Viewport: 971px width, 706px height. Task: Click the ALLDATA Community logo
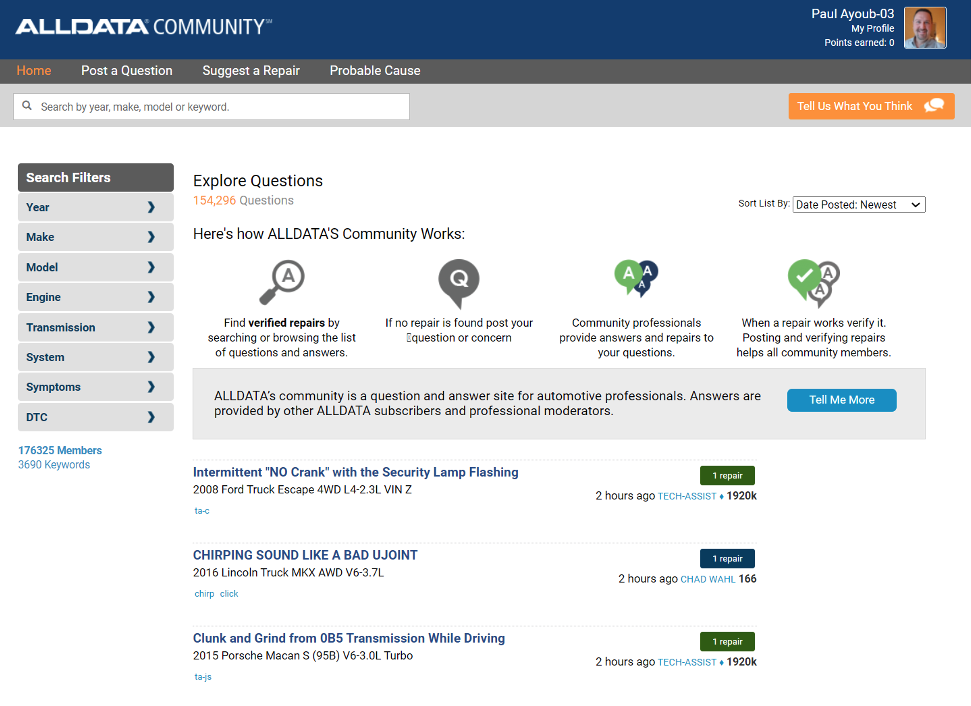pos(144,27)
